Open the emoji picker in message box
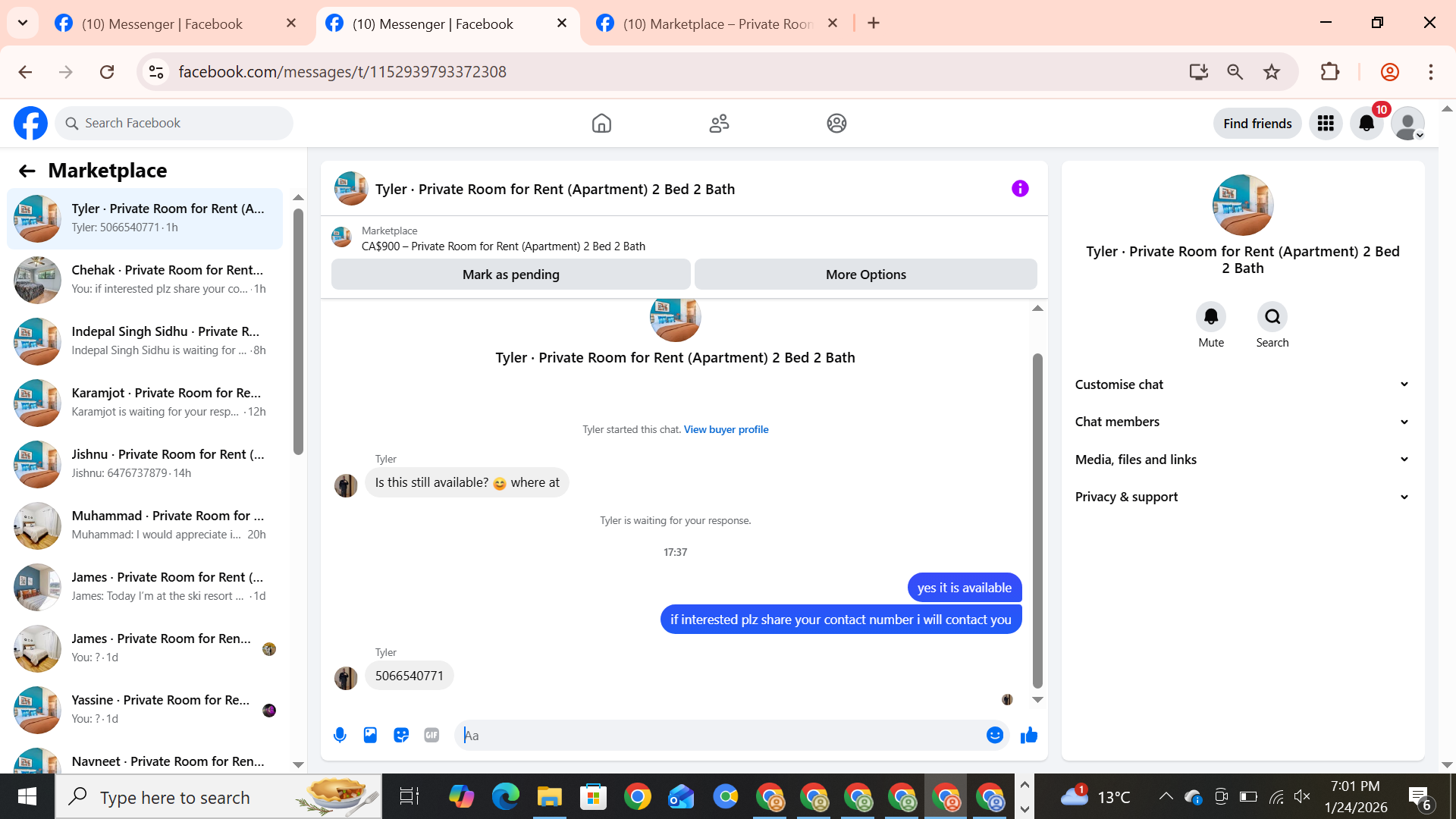 995,735
